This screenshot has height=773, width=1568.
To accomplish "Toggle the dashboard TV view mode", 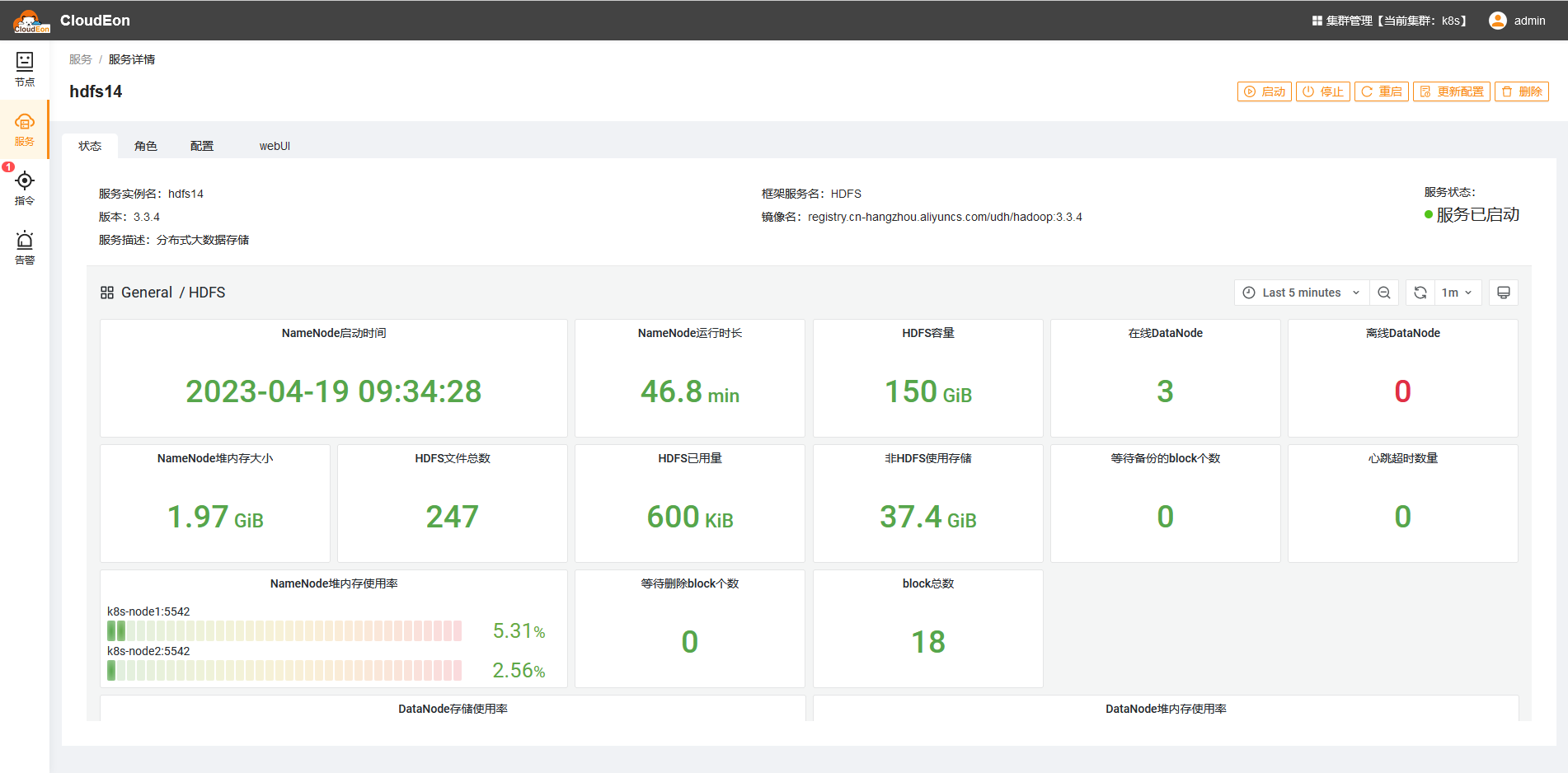I will coord(1504,293).
